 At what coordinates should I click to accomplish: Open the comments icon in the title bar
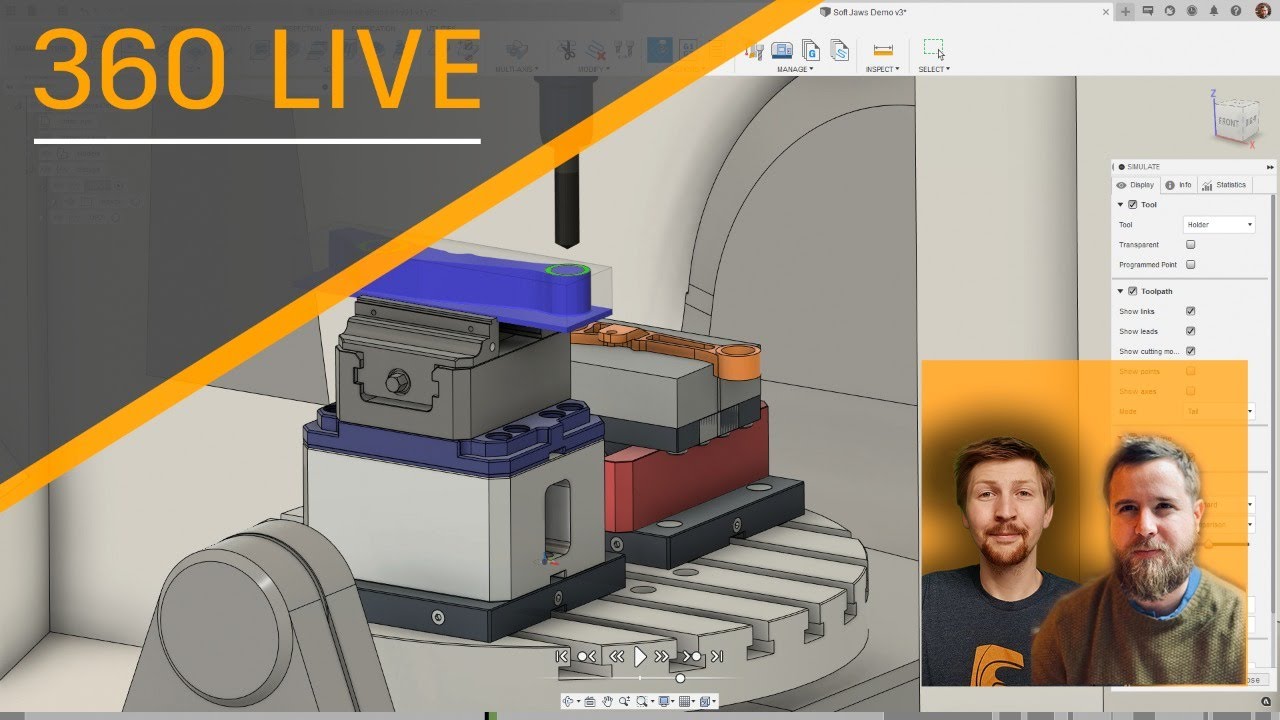click(1147, 11)
